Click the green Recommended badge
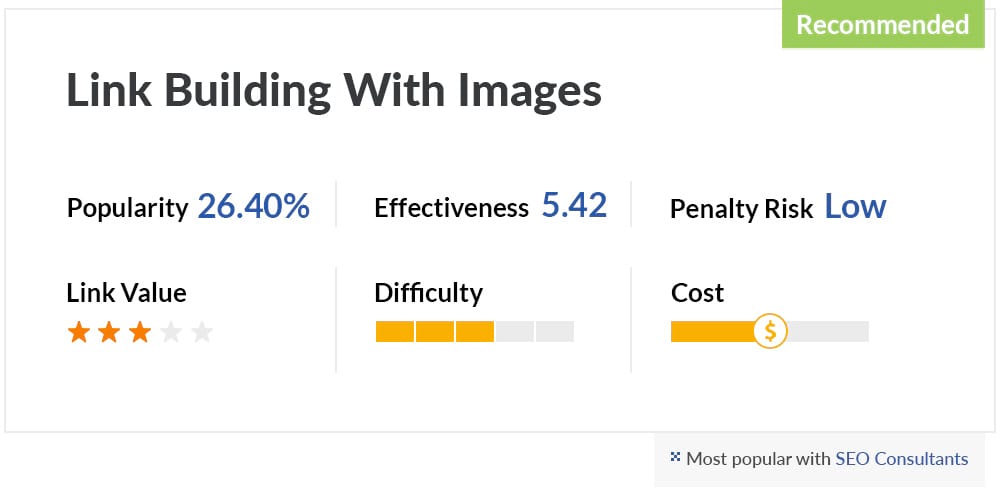 click(883, 24)
